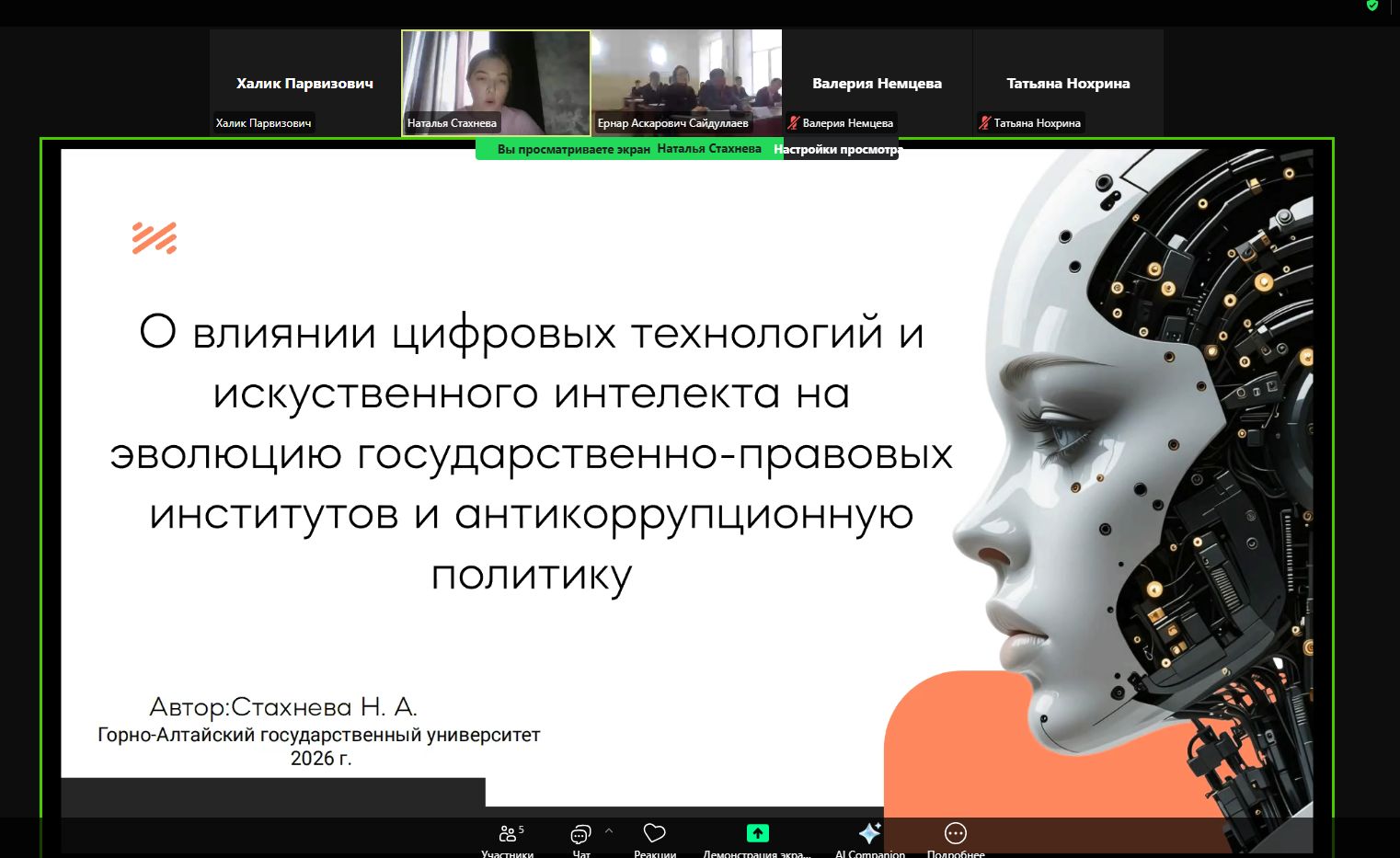Click muted mic icon for Валерия Немцева
Screen dimensions: 1400x858
pyautogui.click(x=794, y=123)
